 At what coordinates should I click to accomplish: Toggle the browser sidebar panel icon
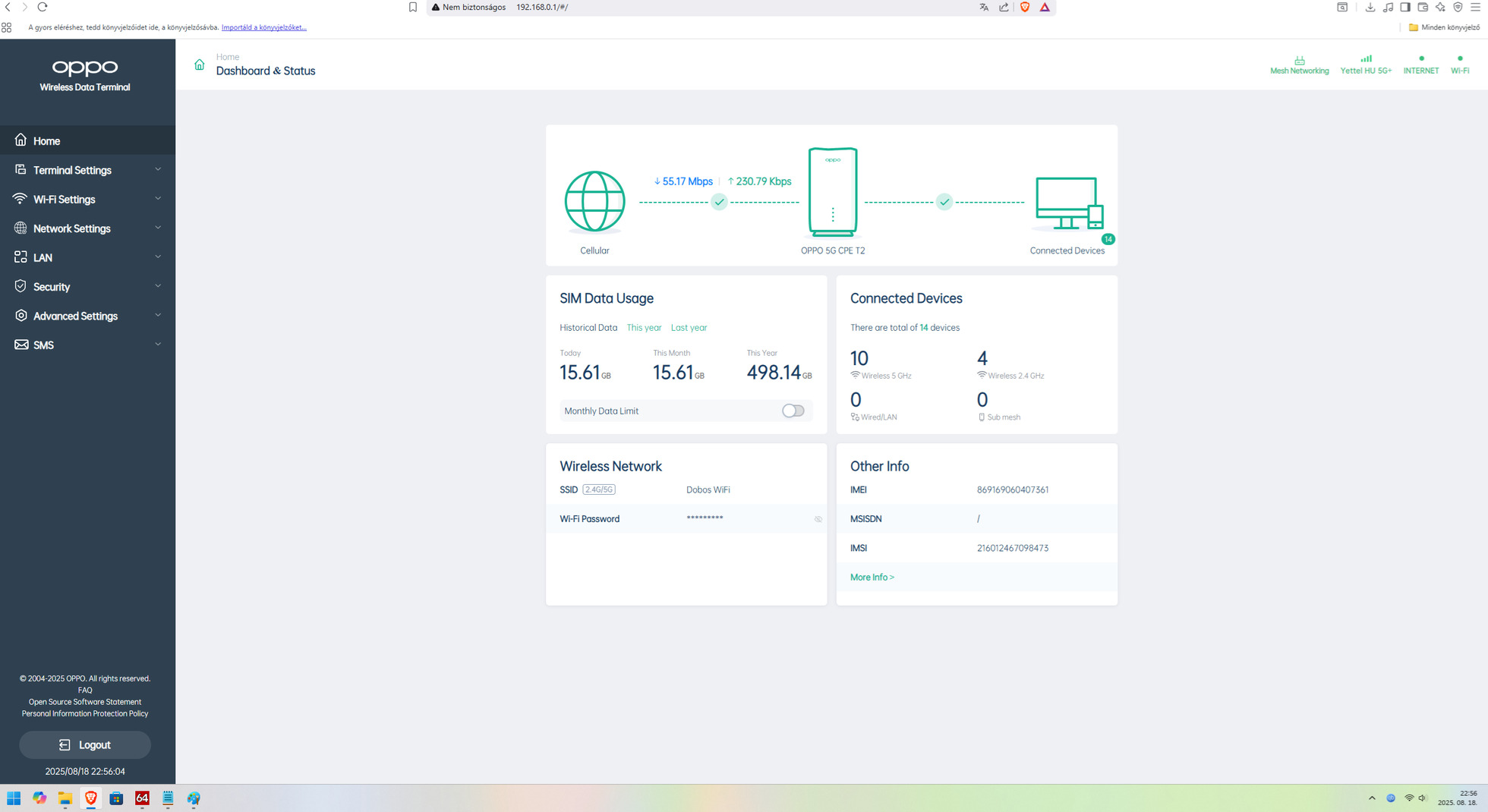(1405, 7)
